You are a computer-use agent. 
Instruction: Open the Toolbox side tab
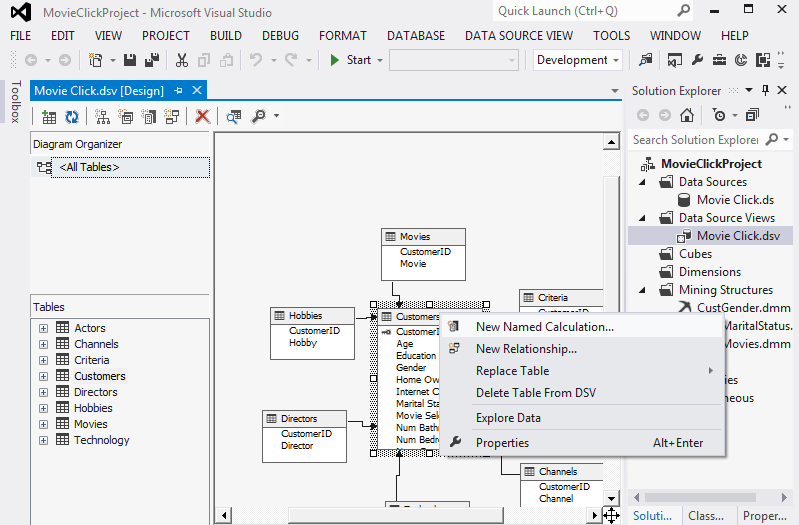click(x=16, y=101)
